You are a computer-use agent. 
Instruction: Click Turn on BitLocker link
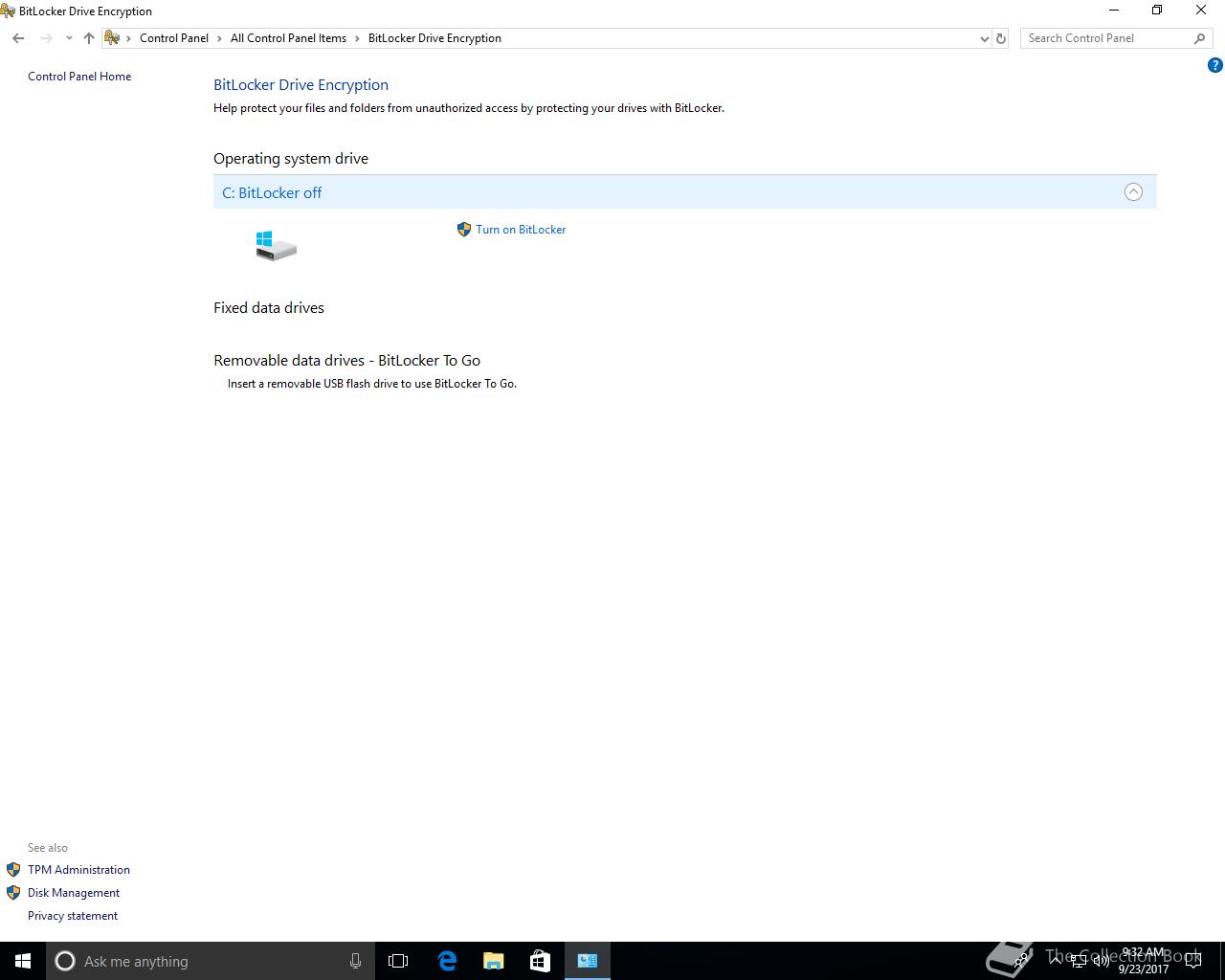[x=521, y=230]
